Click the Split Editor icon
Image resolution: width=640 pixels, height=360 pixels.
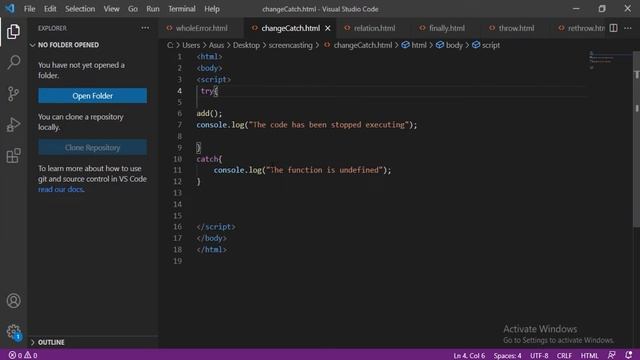pos(613,28)
